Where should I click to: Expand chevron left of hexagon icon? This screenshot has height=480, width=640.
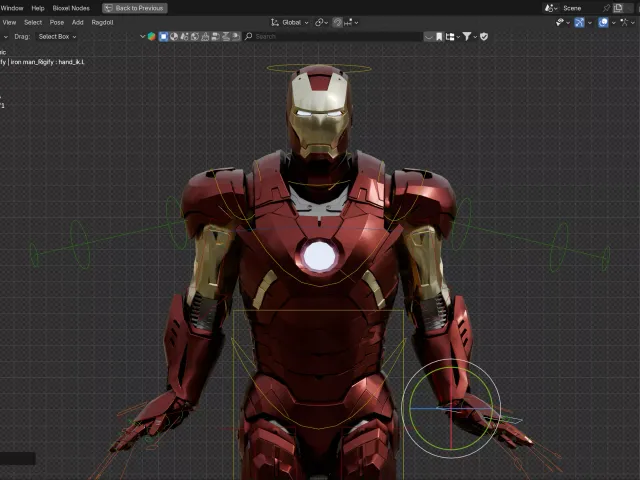tap(142, 36)
